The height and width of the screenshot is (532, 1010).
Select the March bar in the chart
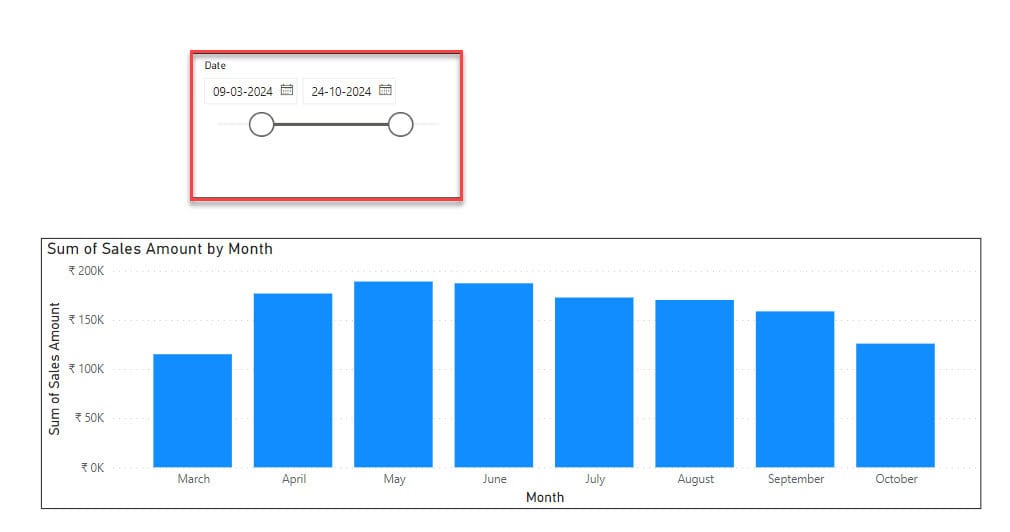click(193, 410)
